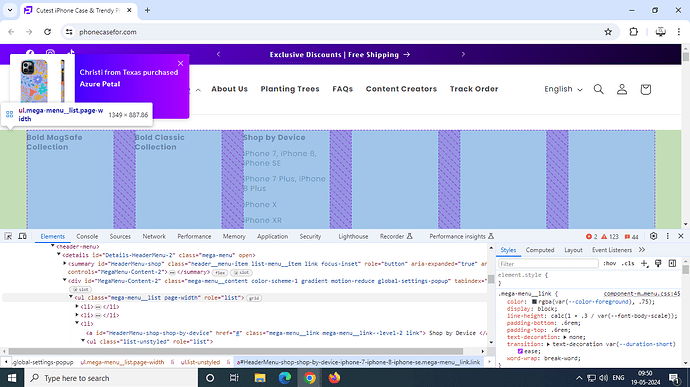Image resolution: width=690 pixels, height=387 pixels.
Task: Open the Track Order link
Action: click(x=474, y=89)
